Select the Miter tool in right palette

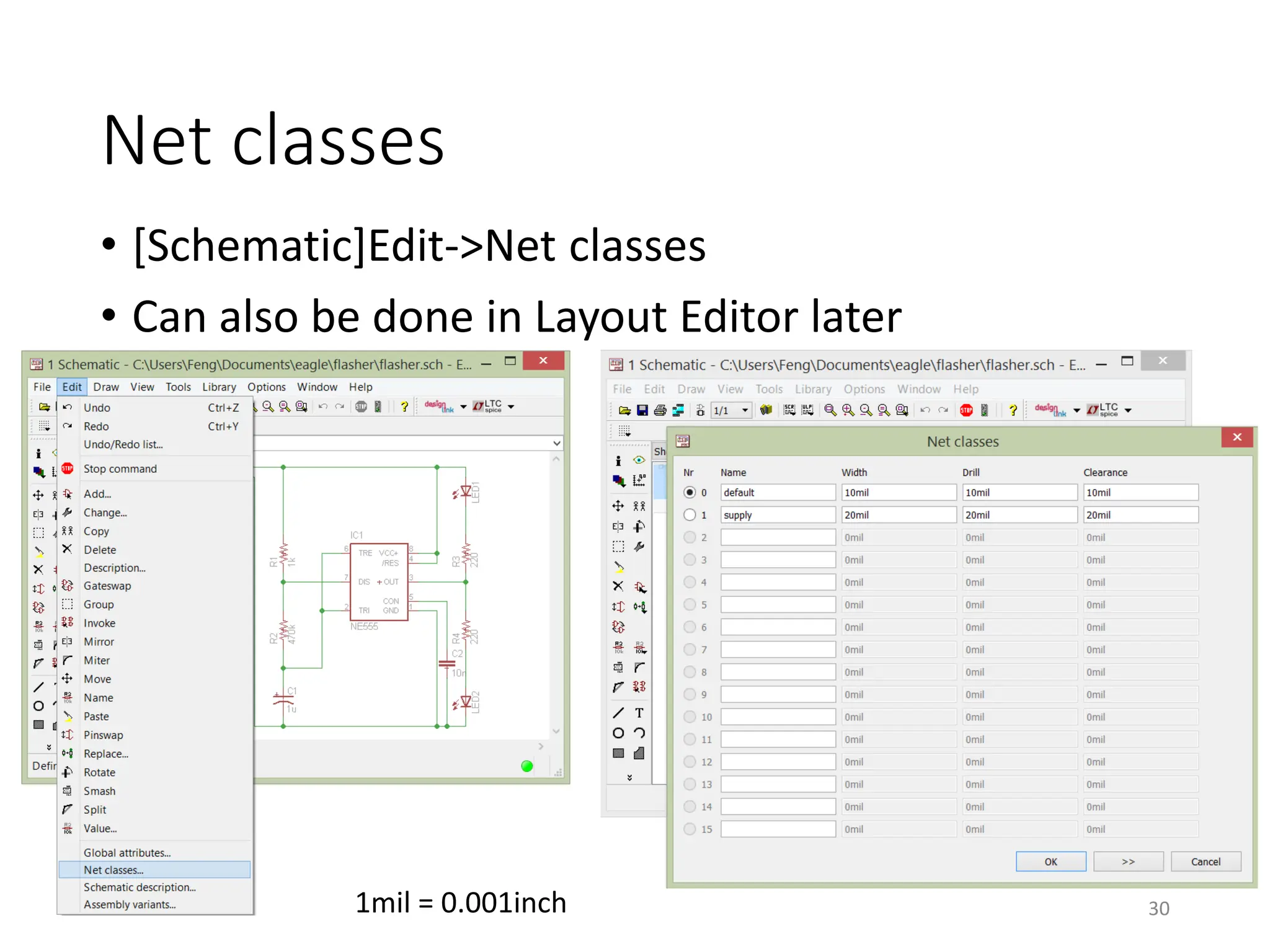pyautogui.click(x=639, y=668)
